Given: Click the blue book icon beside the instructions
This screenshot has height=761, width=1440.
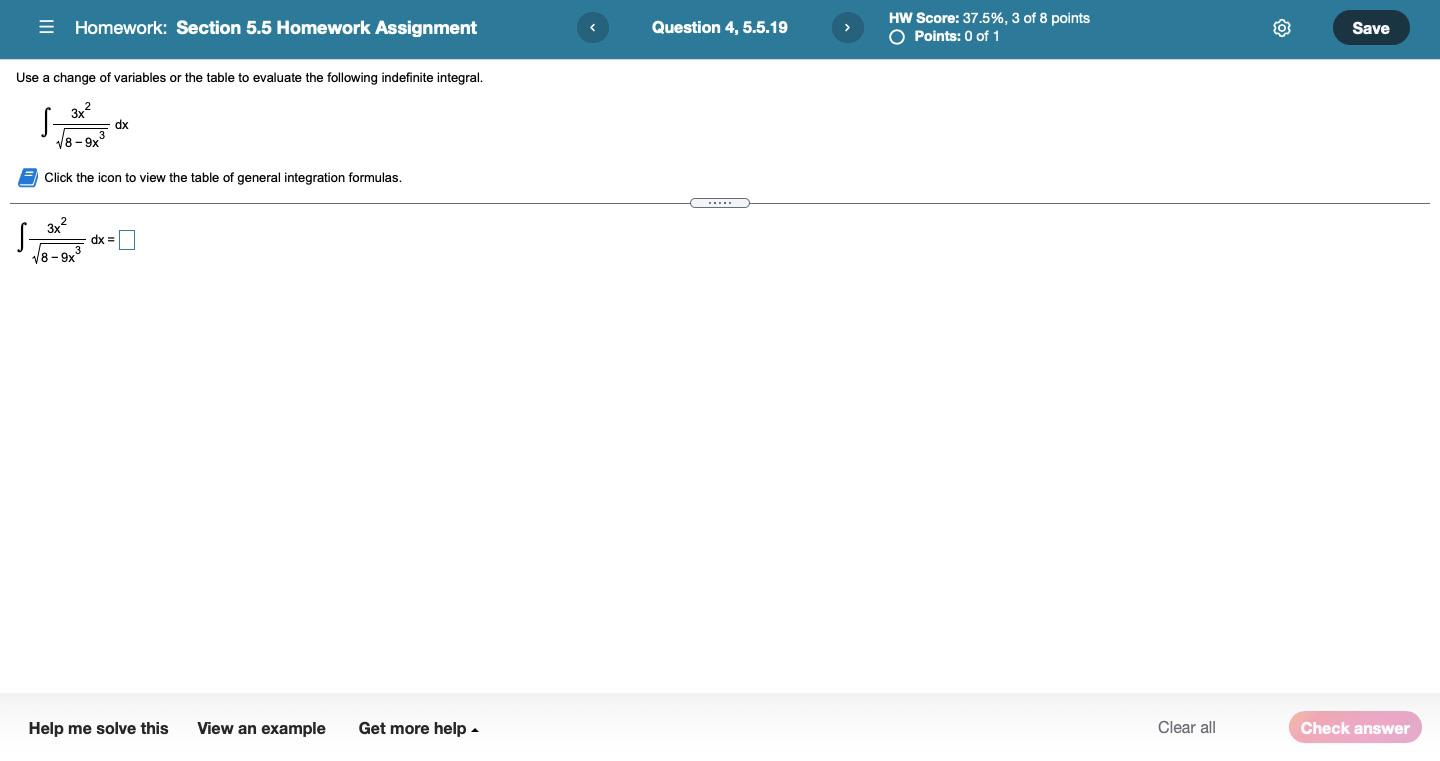Looking at the screenshot, I should click(28, 177).
